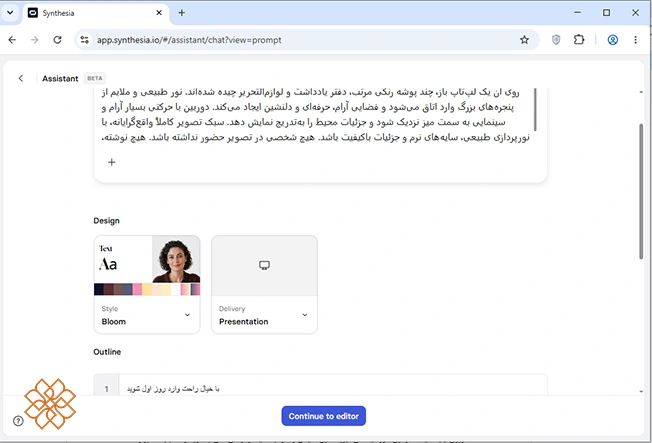Click the yellow swatch in Bloom palette

[x=147, y=290]
